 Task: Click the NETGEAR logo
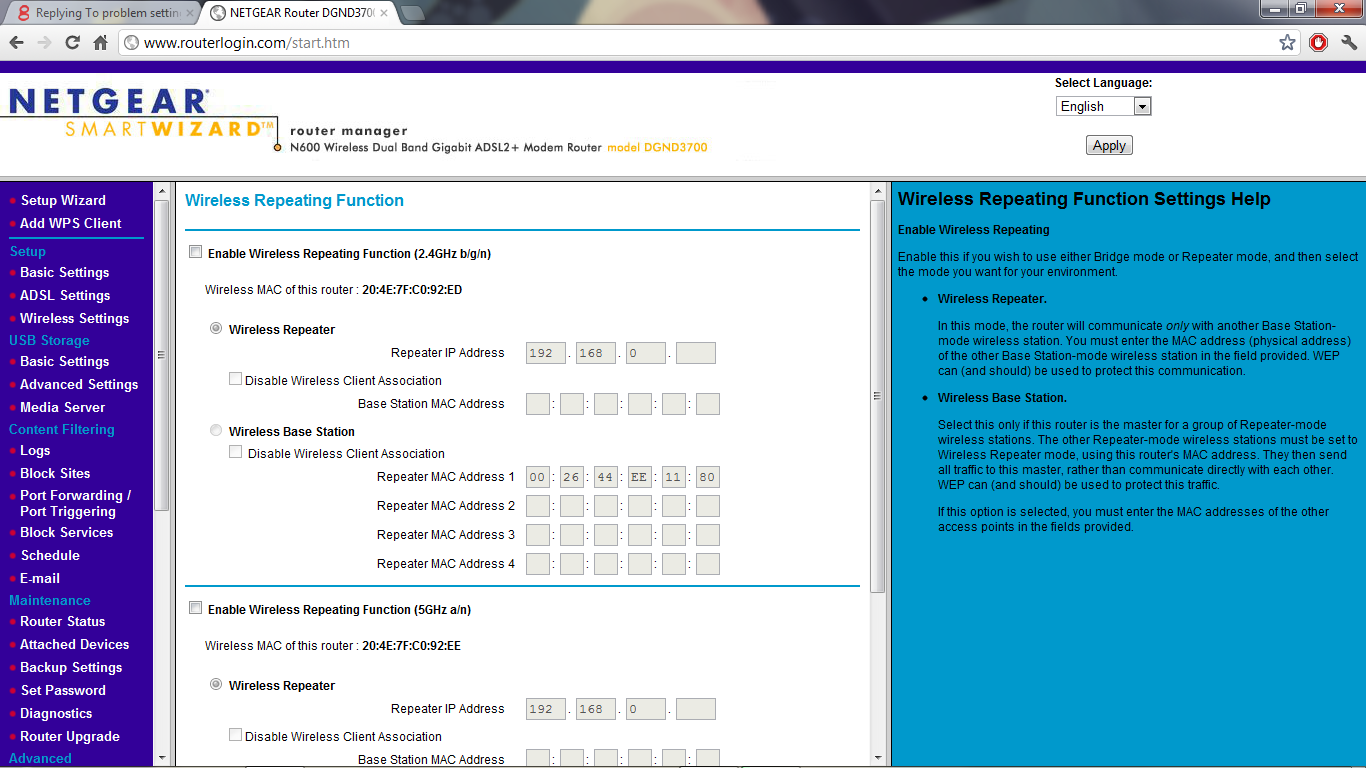click(108, 101)
